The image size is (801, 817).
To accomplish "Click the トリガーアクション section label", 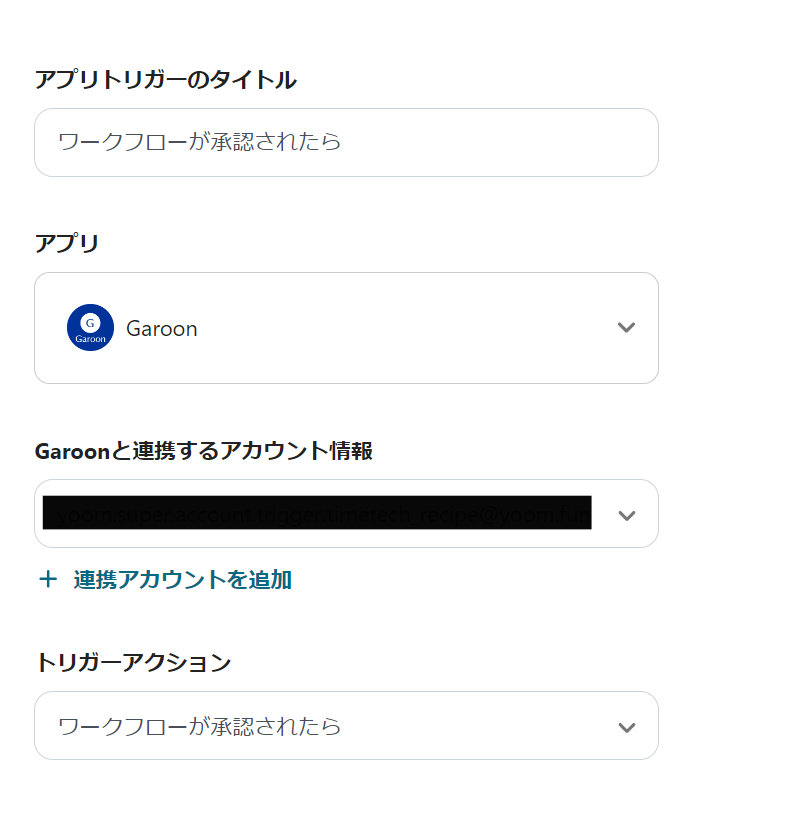I will coord(133,662).
